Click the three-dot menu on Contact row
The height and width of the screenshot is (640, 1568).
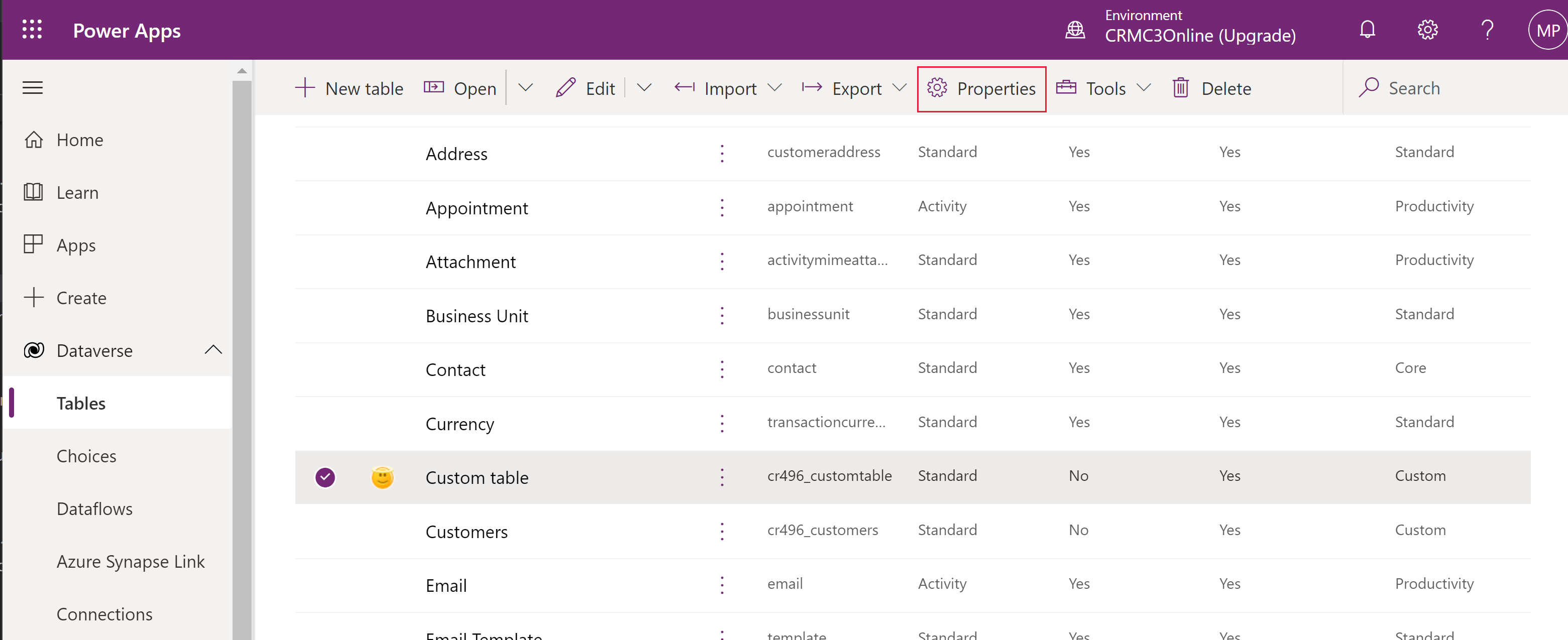tap(722, 369)
